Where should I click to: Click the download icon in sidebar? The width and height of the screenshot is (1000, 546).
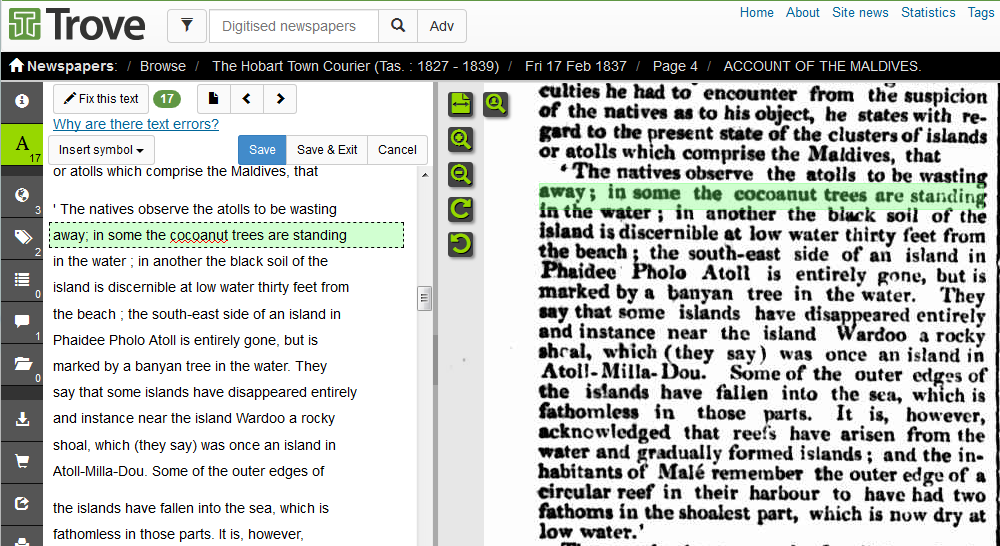(21, 419)
